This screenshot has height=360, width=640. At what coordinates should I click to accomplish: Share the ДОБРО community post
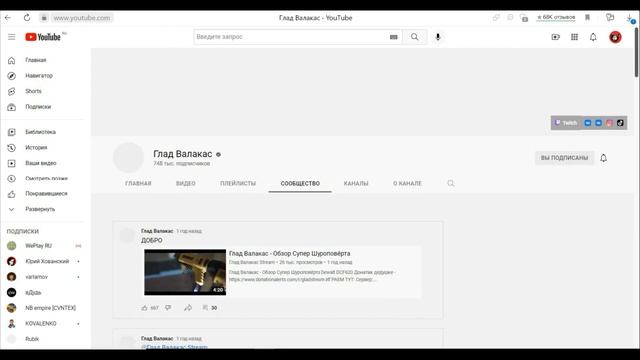point(188,308)
